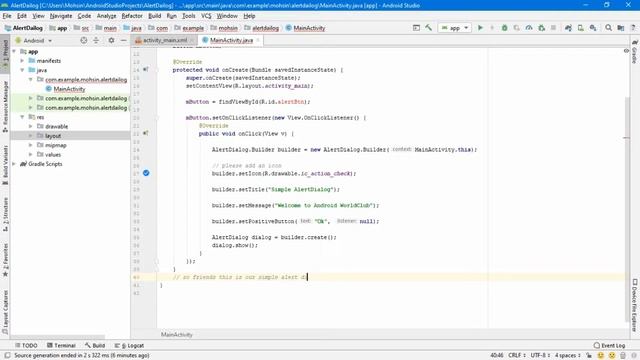Click the CRLF line separator status entry
This screenshot has width=640, height=360.
(x=517, y=356)
